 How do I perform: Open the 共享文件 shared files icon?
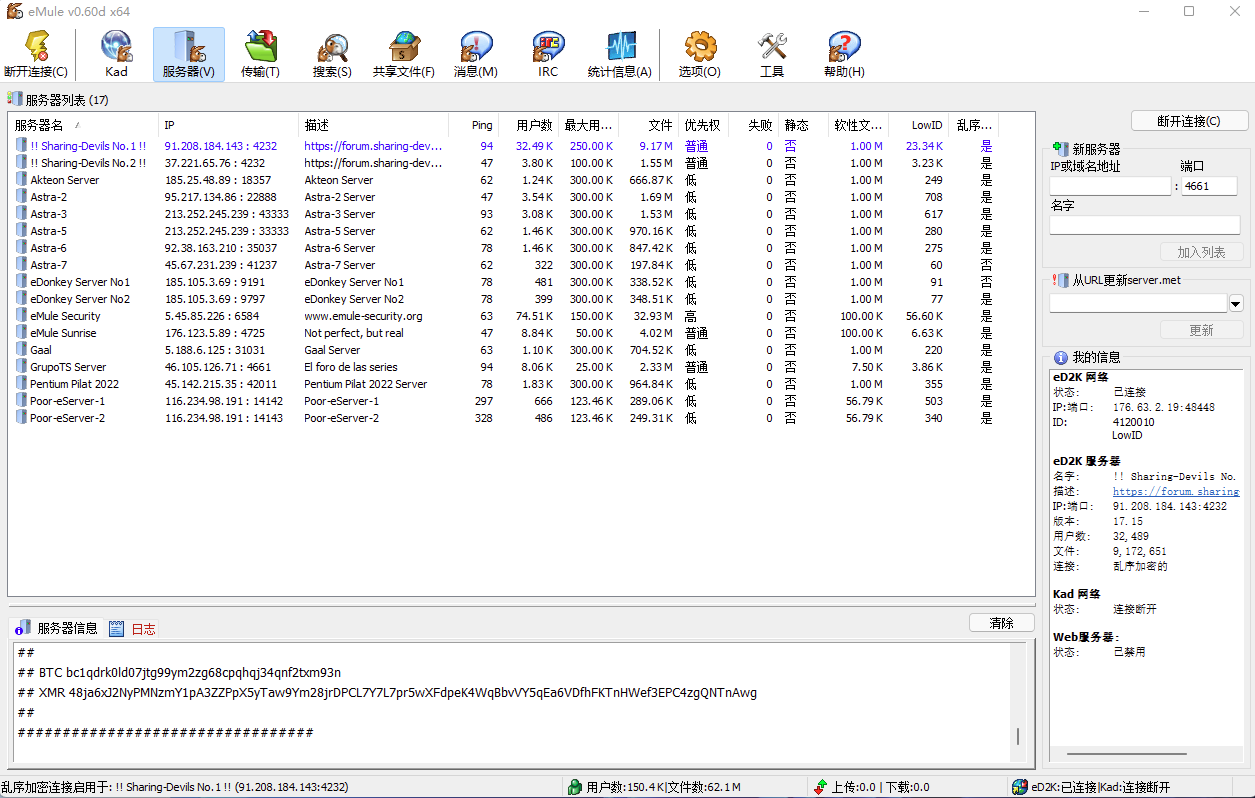(404, 54)
